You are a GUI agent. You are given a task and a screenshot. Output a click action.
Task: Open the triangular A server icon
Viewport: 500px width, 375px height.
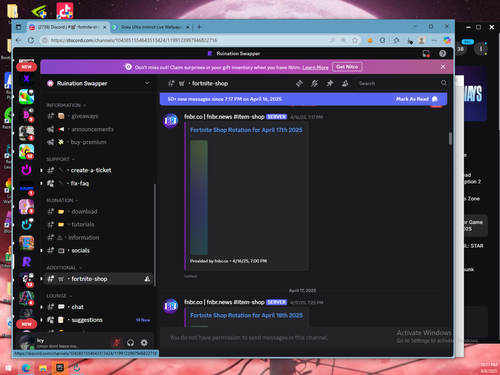26,298
